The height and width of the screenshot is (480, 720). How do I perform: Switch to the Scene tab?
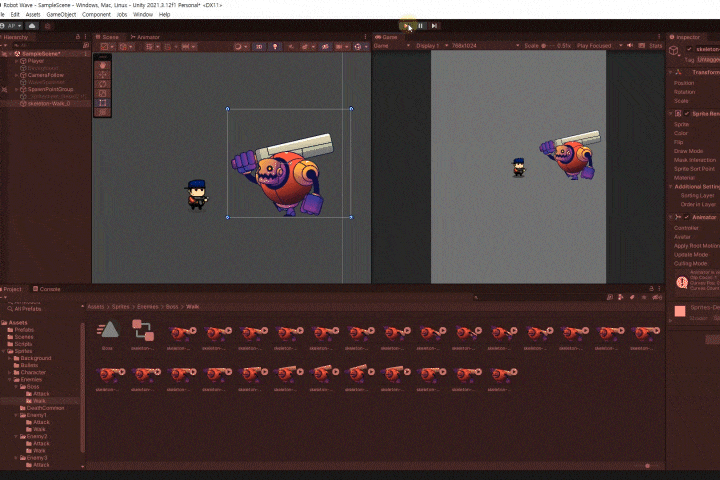click(x=107, y=37)
